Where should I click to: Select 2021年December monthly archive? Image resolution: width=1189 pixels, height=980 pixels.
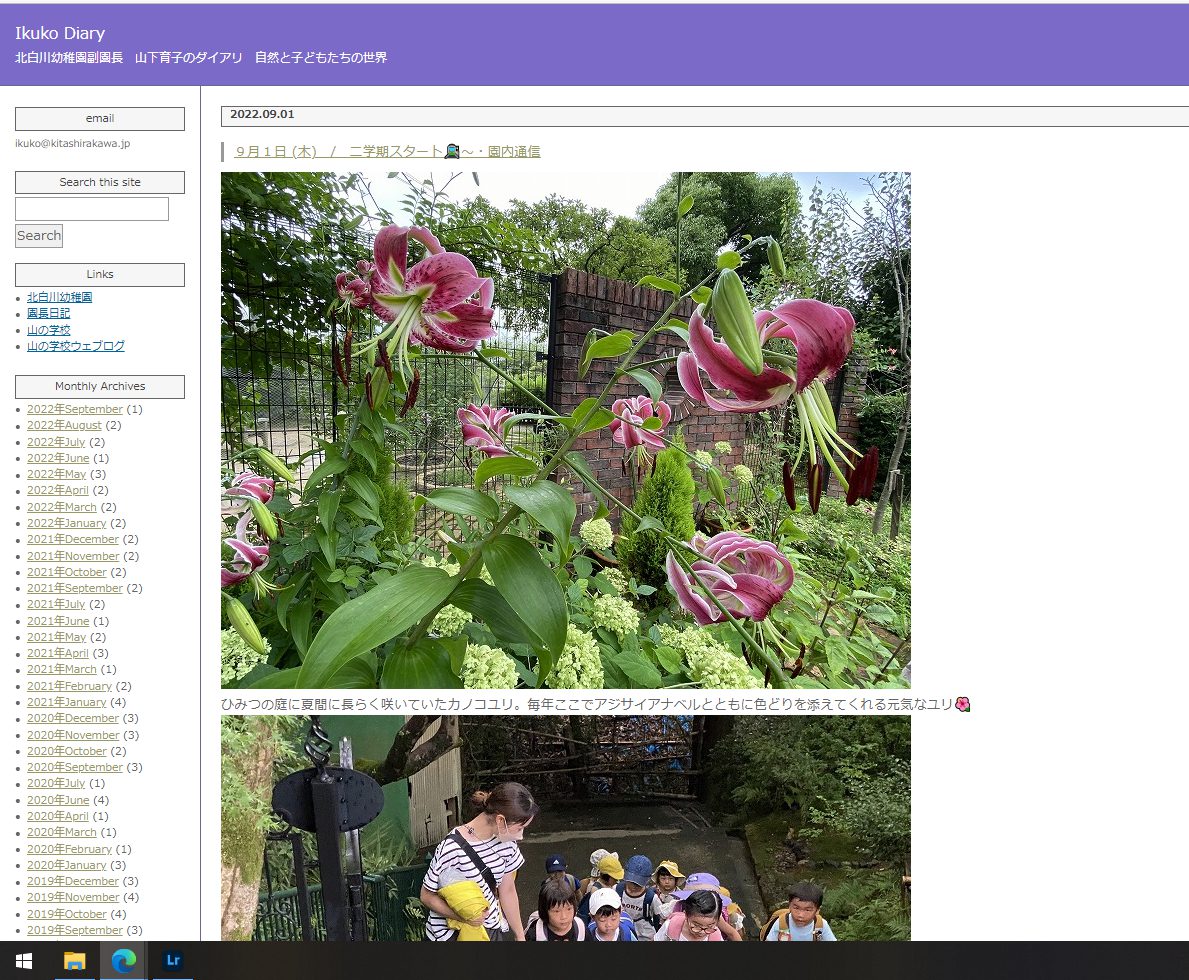click(72, 540)
